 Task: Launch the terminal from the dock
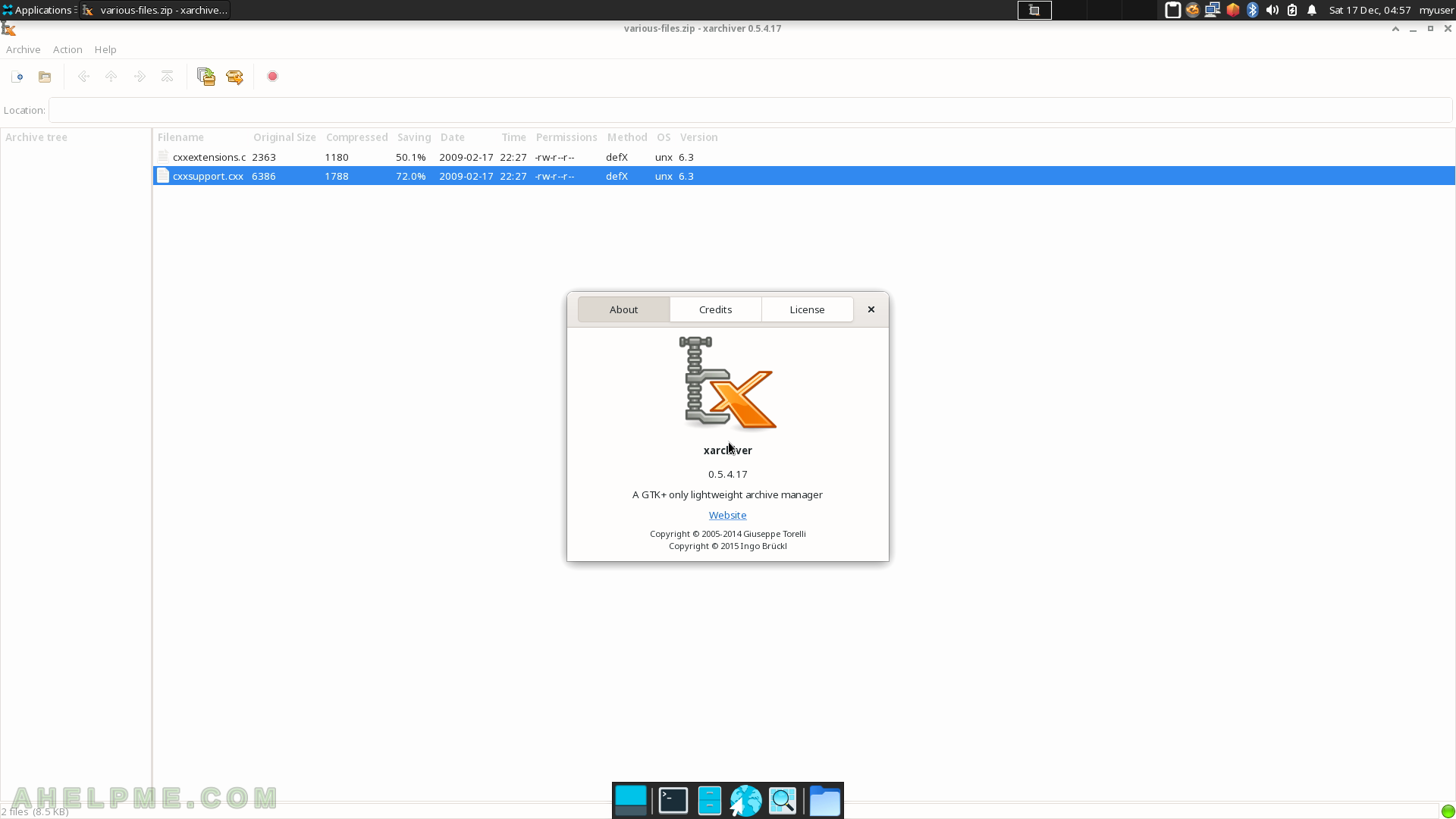pyautogui.click(x=673, y=800)
